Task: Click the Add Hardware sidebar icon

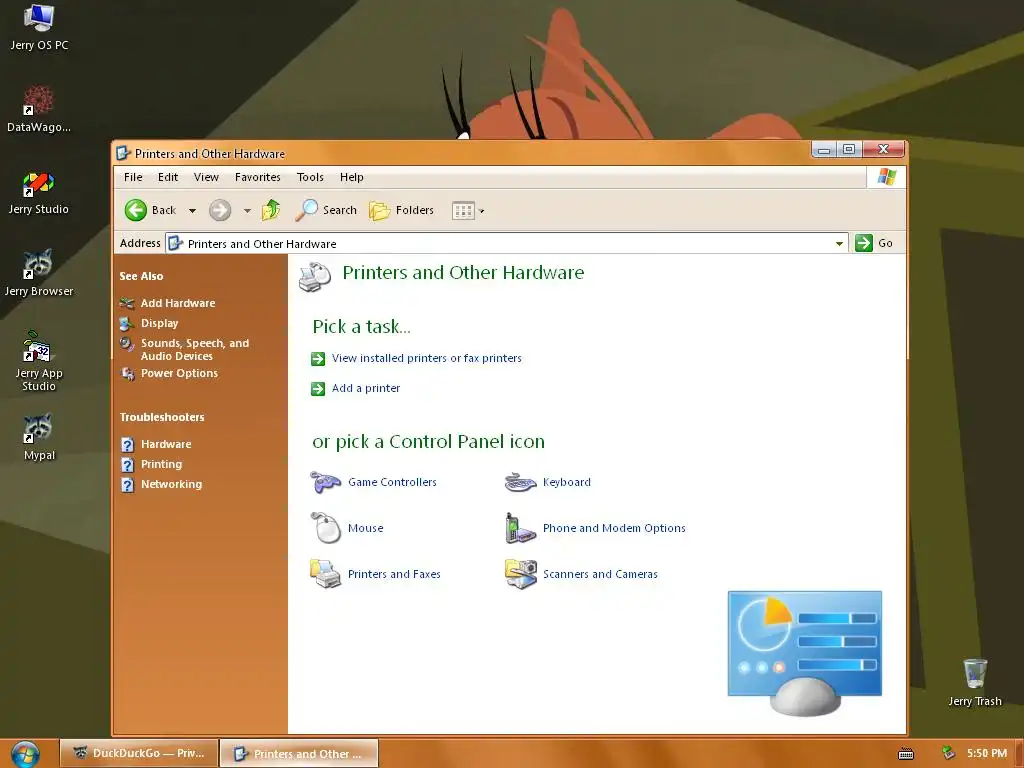Action: (x=127, y=303)
